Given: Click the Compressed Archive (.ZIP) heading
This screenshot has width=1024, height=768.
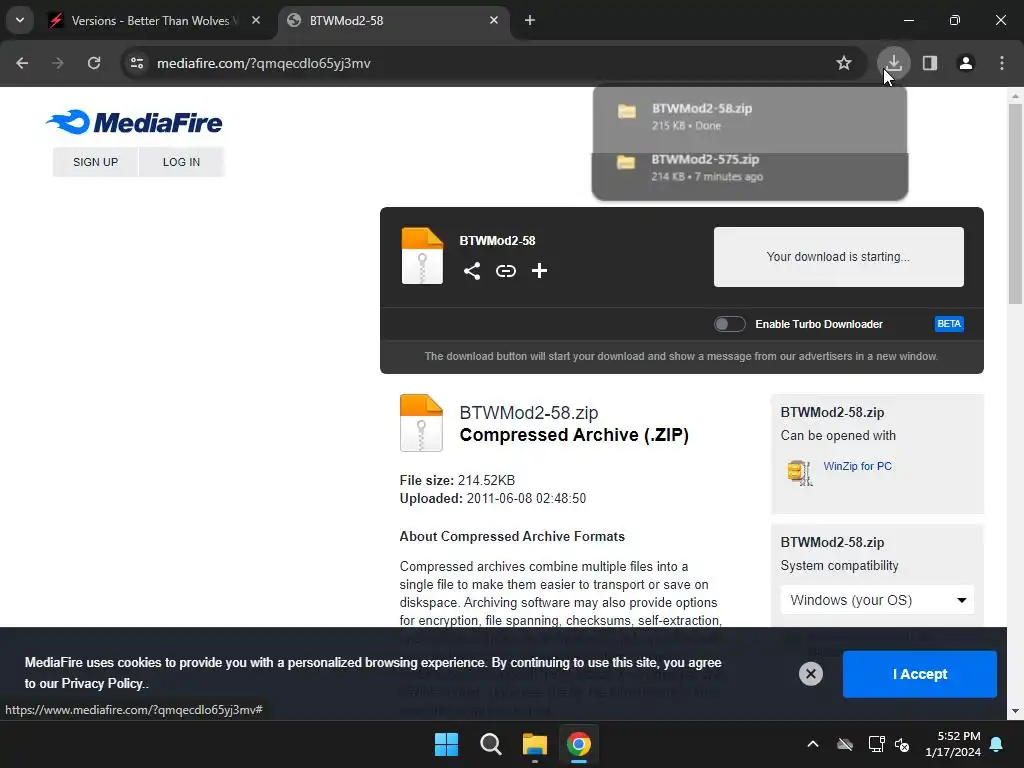Looking at the screenshot, I should [x=574, y=435].
